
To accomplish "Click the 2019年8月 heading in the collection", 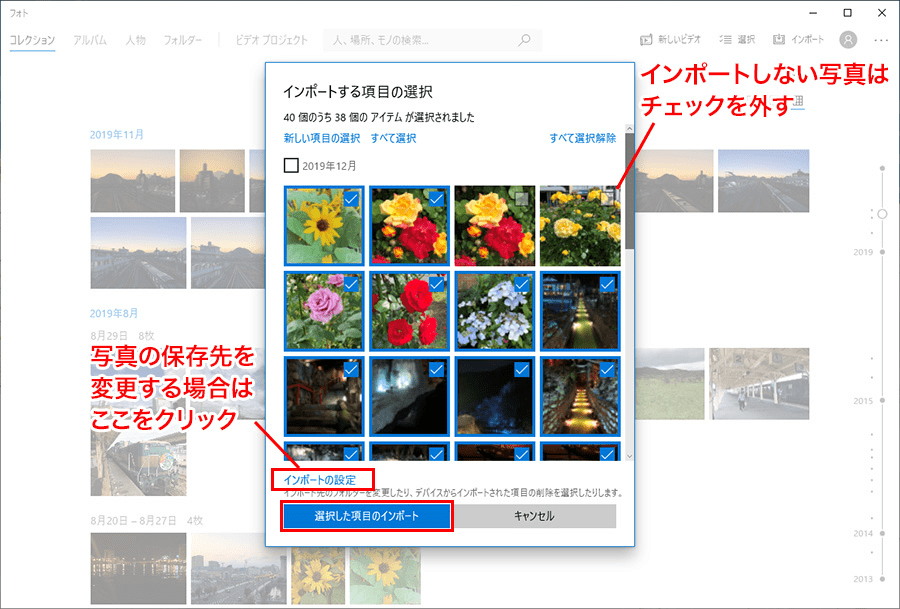I will (x=114, y=313).
